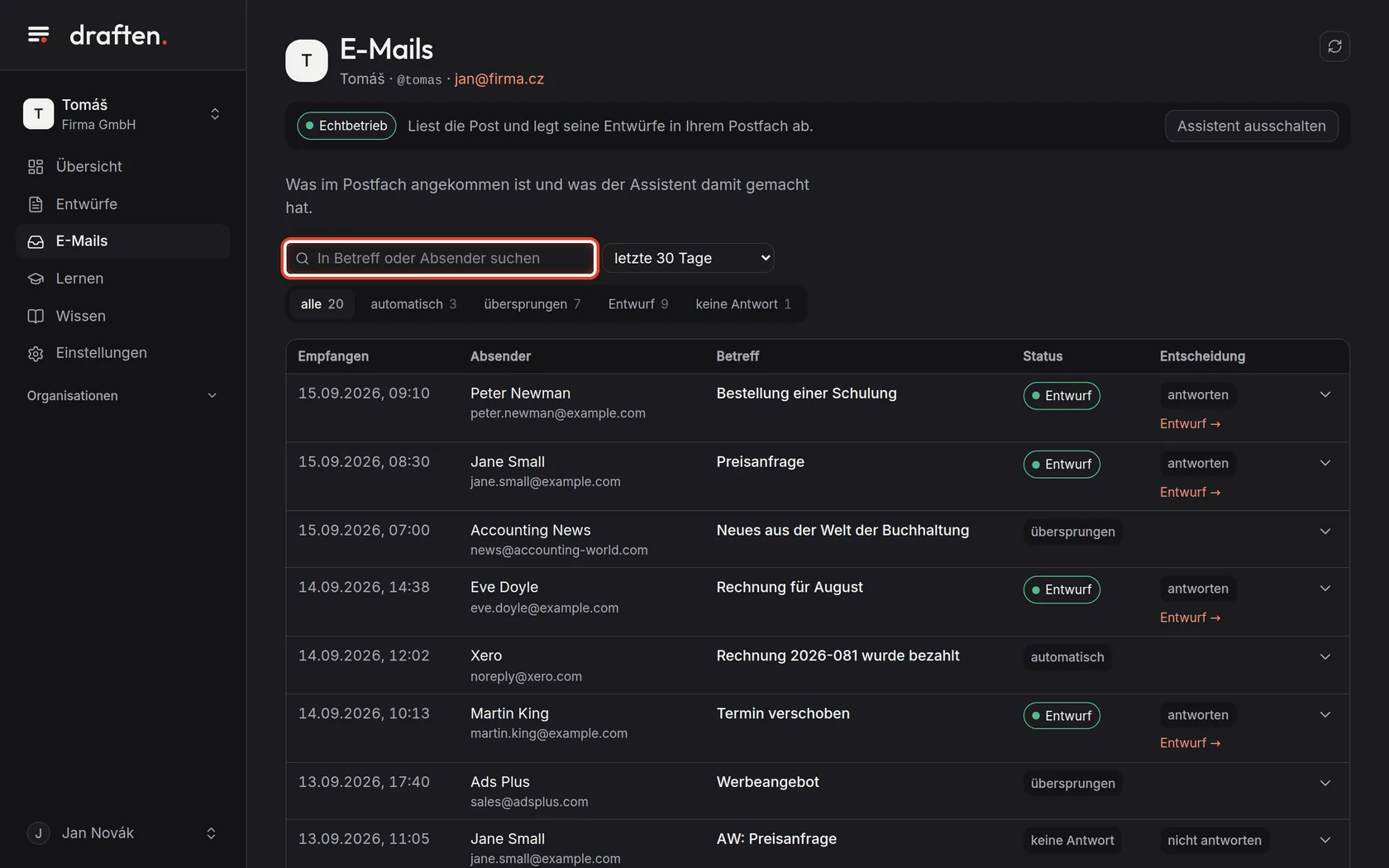This screenshot has width=1389, height=868.
Task: Go to Wissen in the sidebar
Action: (x=123, y=316)
